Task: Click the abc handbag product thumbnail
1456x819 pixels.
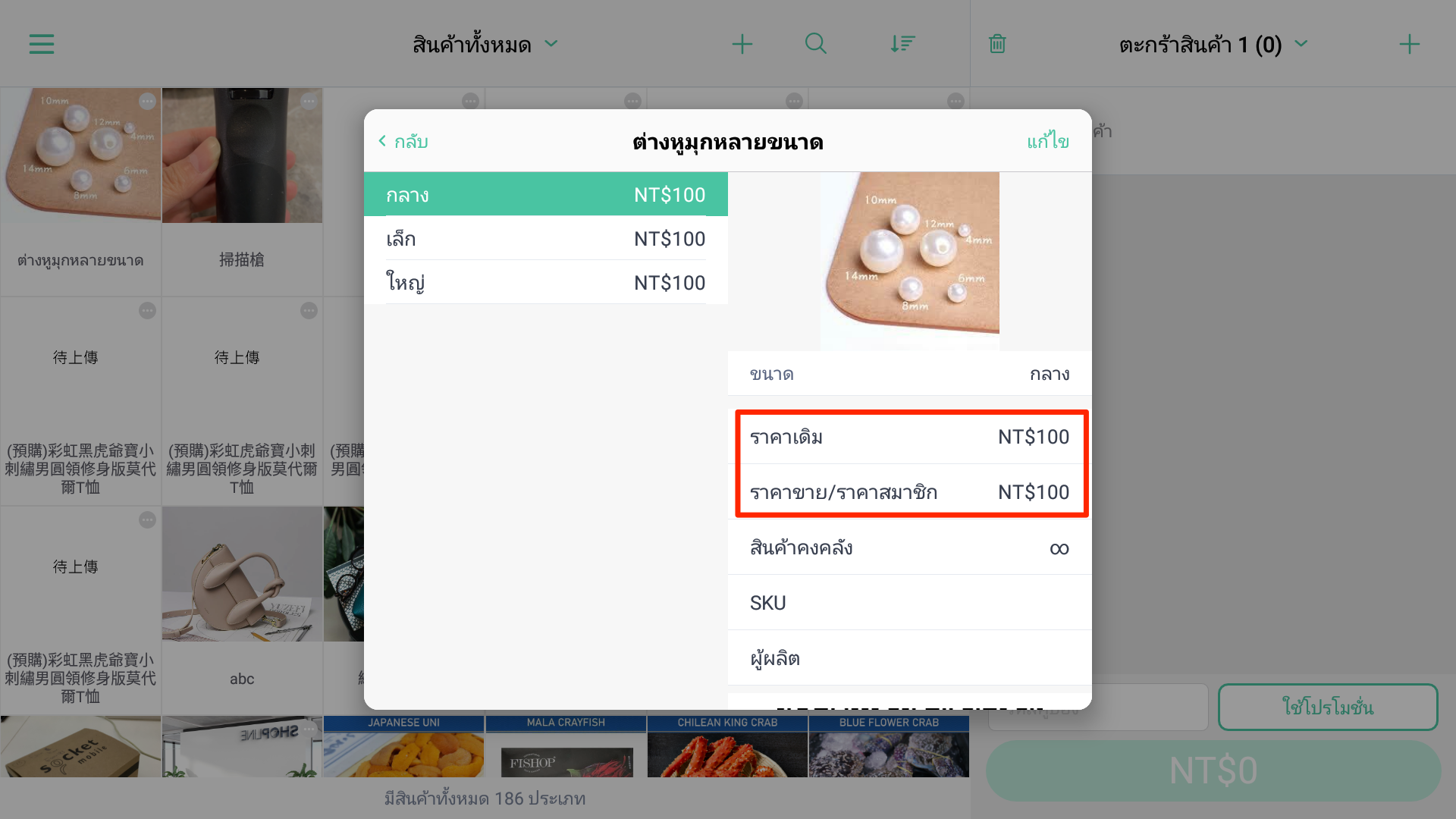Action: point(242,574)
